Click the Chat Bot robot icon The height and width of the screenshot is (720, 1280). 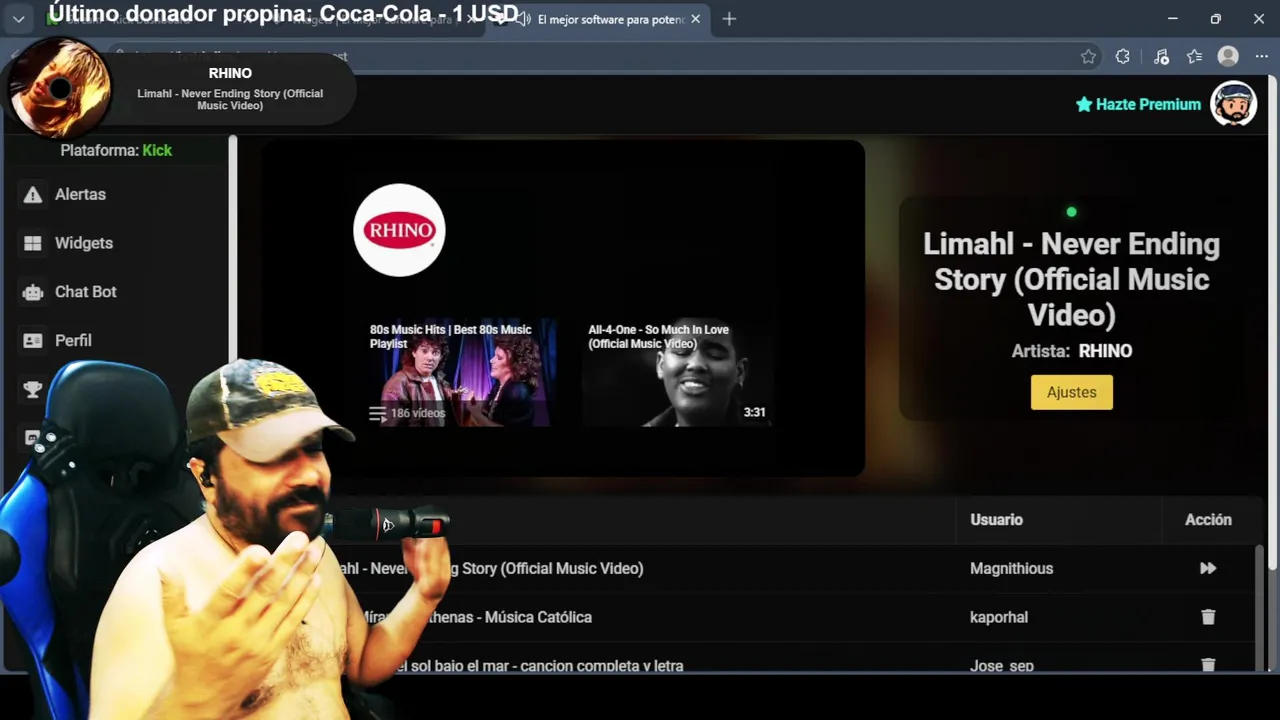click(33, 292)
